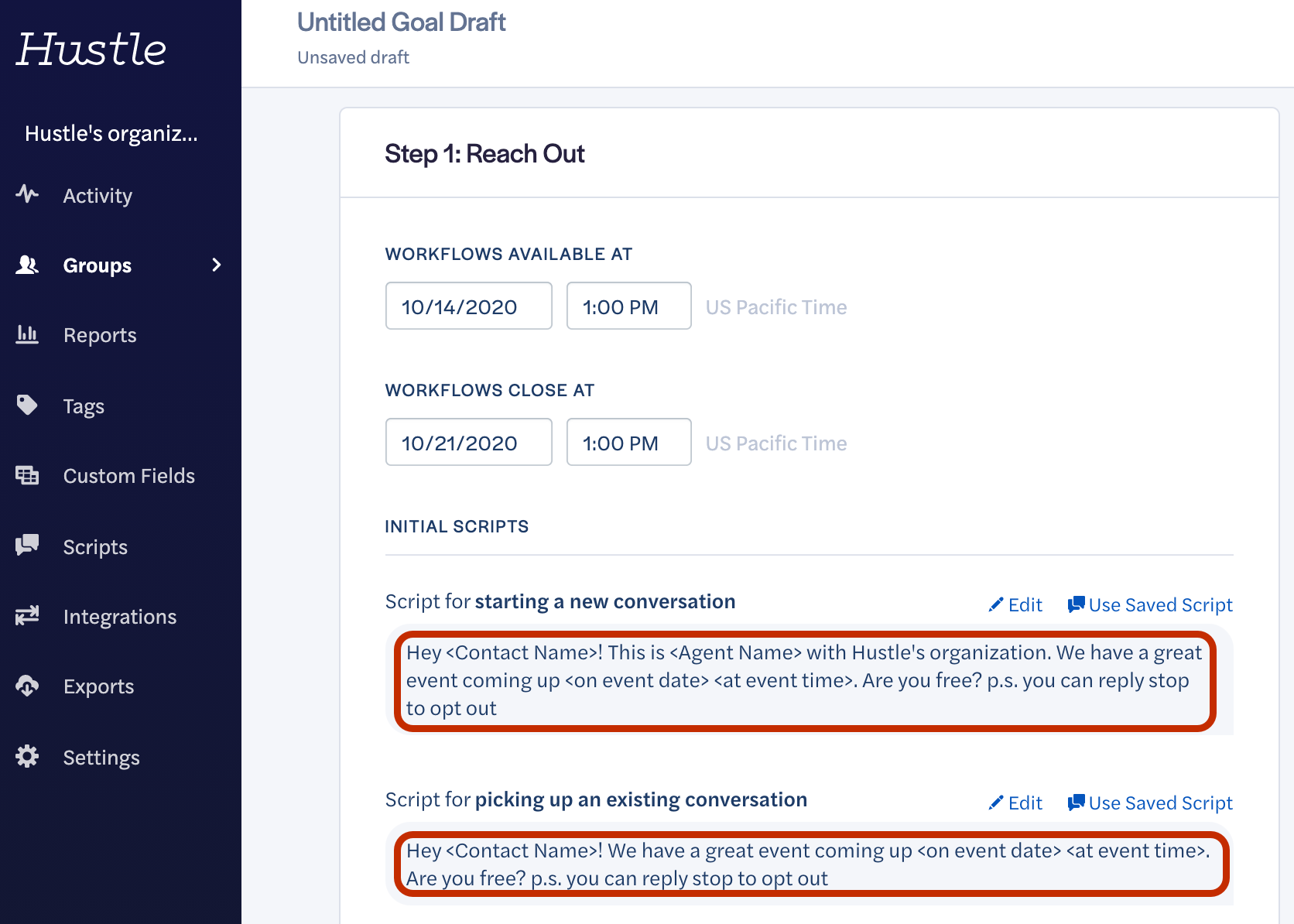
Task: Select Hustle's organization name
Action: [111, 133]
